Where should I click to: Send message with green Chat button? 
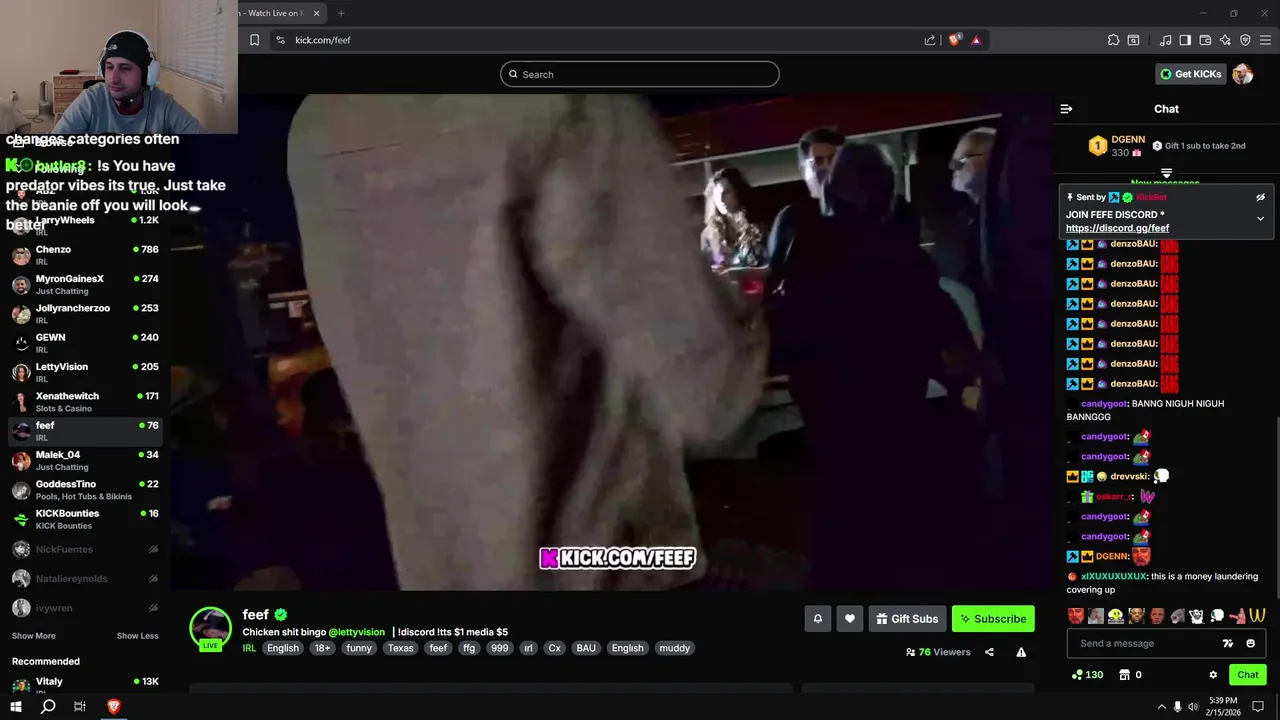[1247, 675]
